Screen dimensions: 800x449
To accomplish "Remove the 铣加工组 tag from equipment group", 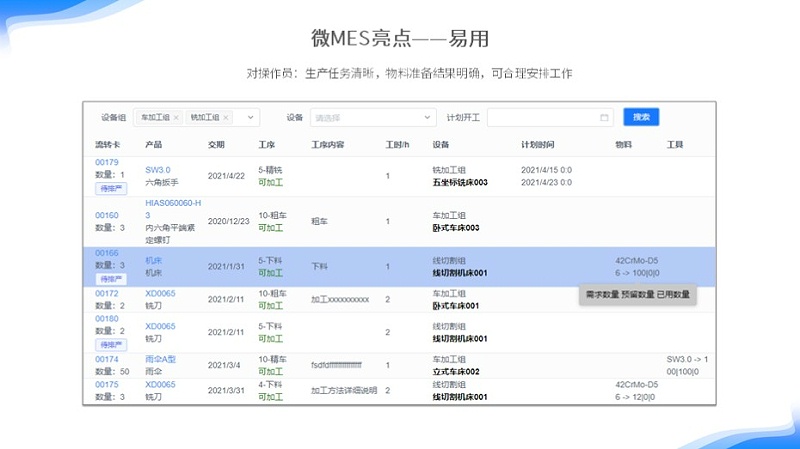I will 225,117.
